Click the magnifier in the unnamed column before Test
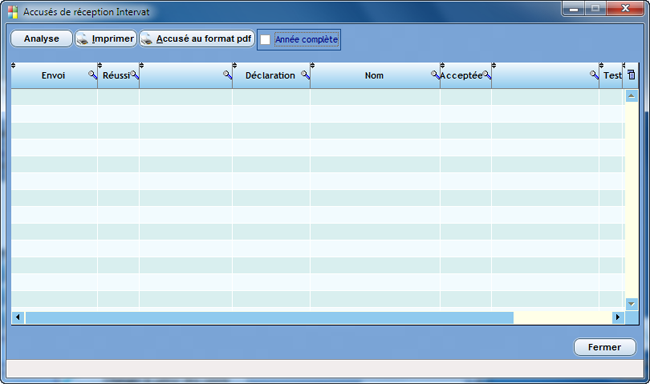The image size is (650, 384). click(x=594, y=75)
